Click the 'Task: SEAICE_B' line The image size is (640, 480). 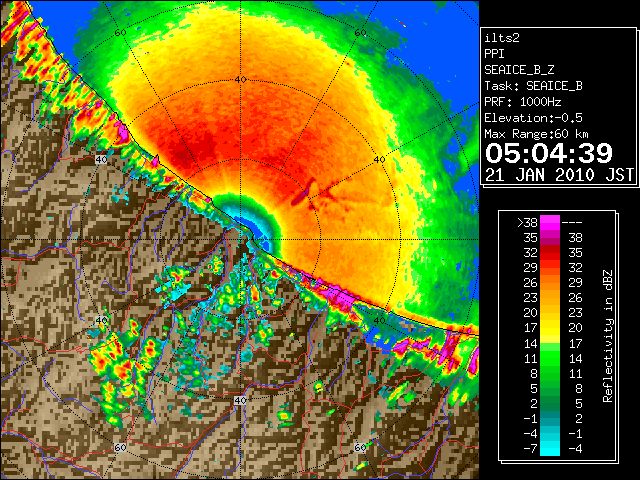533,86
